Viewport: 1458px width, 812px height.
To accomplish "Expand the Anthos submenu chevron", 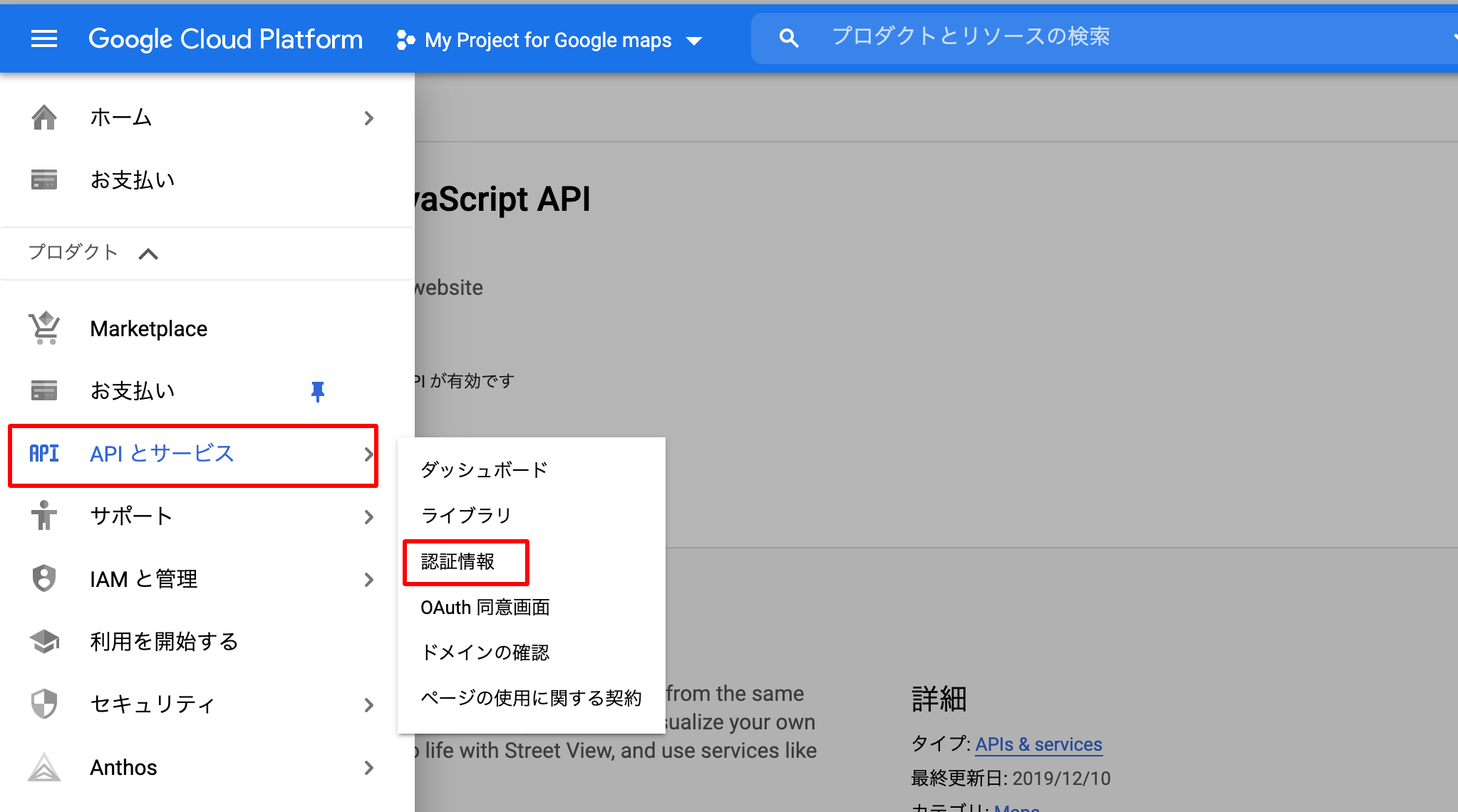I will [x=368, y=768].
